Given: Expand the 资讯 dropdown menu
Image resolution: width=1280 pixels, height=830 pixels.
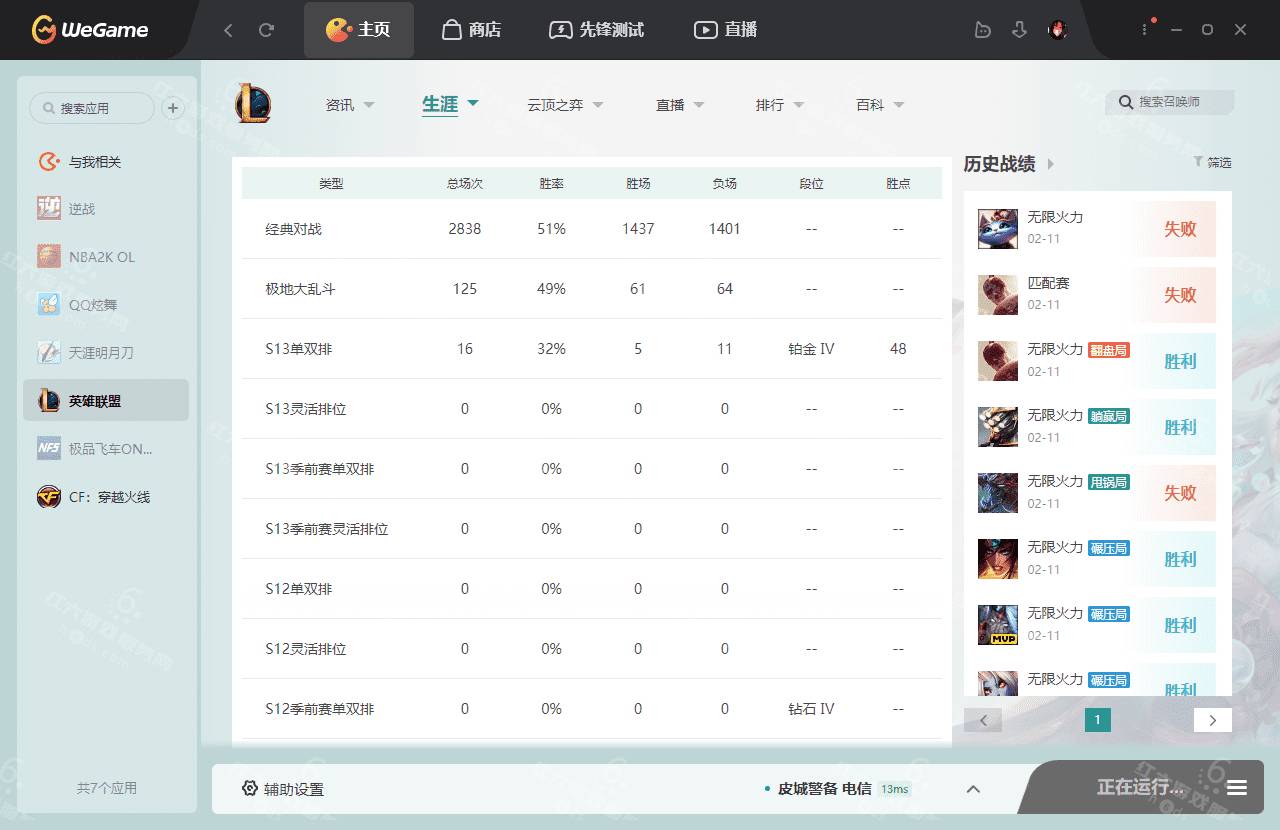Looking at the screenshot, I should coord(350,105).
